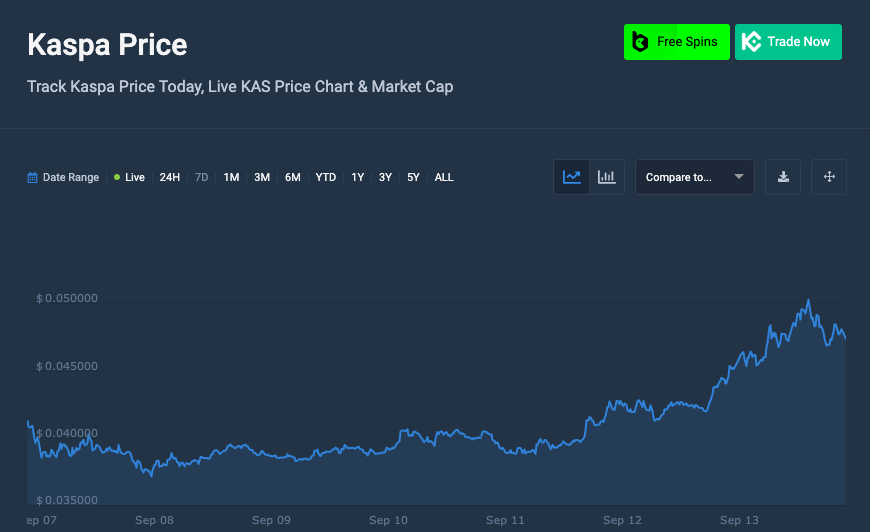Enable Live price mode
870x532 pixels.
point(129,178)
